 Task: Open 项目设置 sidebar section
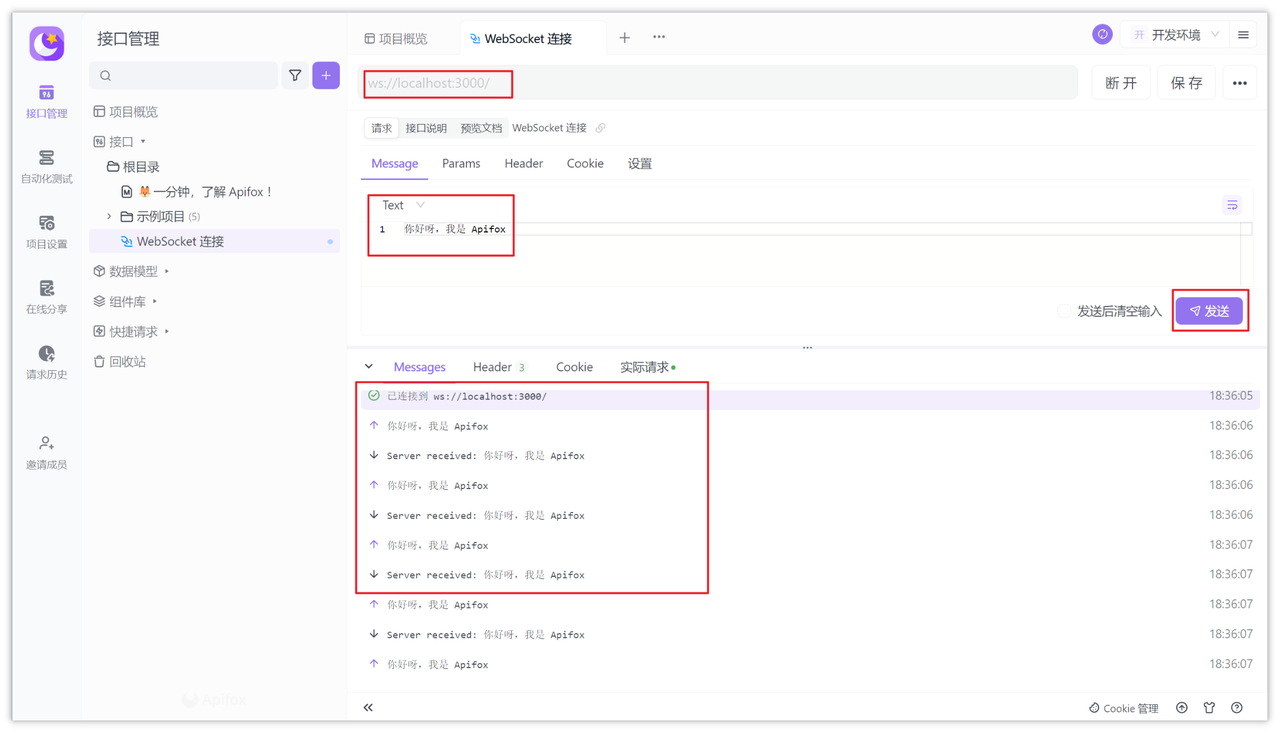click(46, 232)
